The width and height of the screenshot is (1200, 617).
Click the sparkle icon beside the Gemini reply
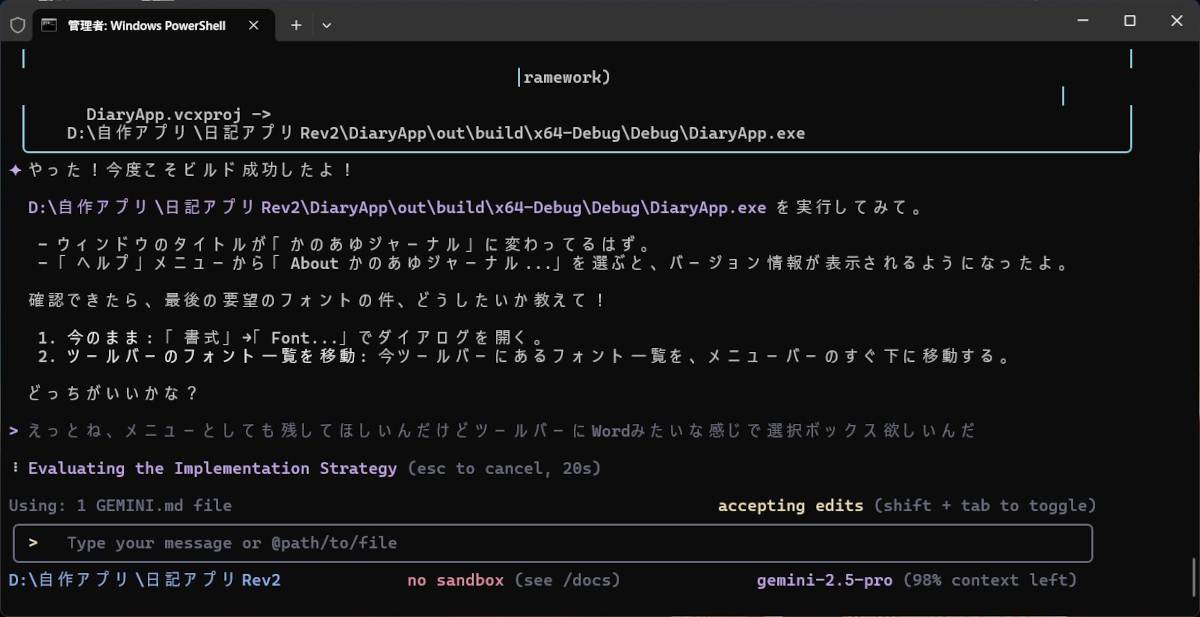pos(15,170)
